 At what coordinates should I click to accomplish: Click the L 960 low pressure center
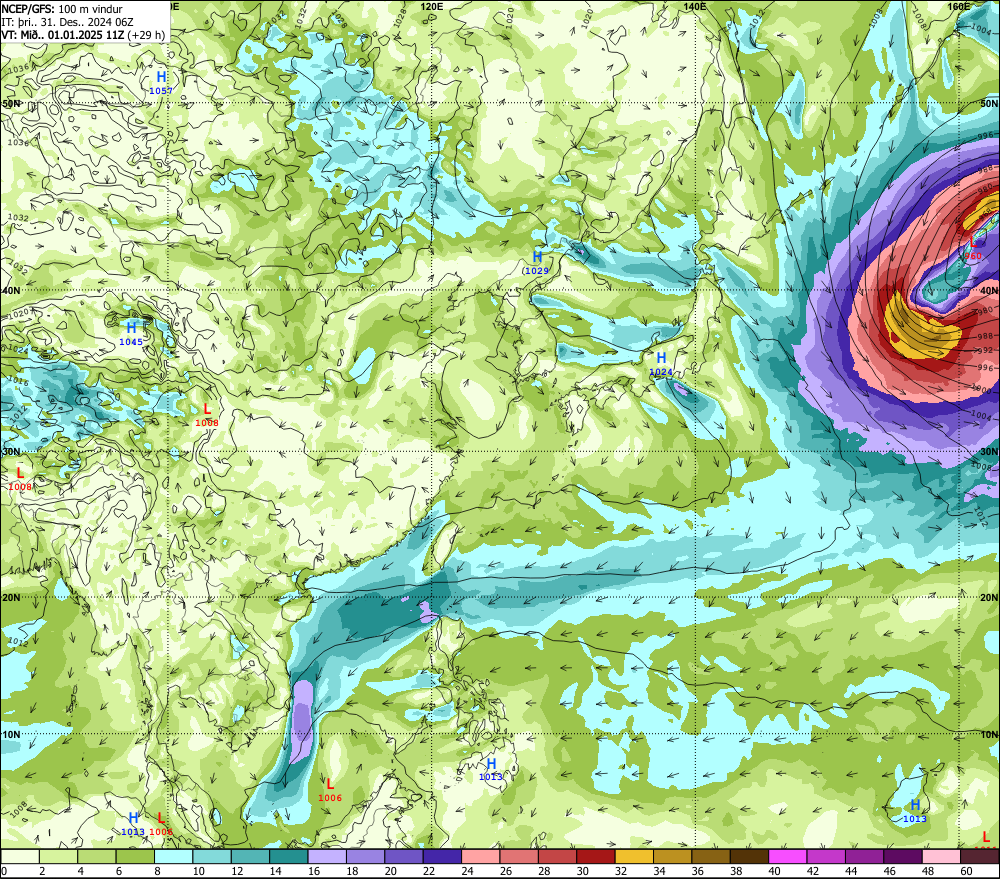pos(973,249)
